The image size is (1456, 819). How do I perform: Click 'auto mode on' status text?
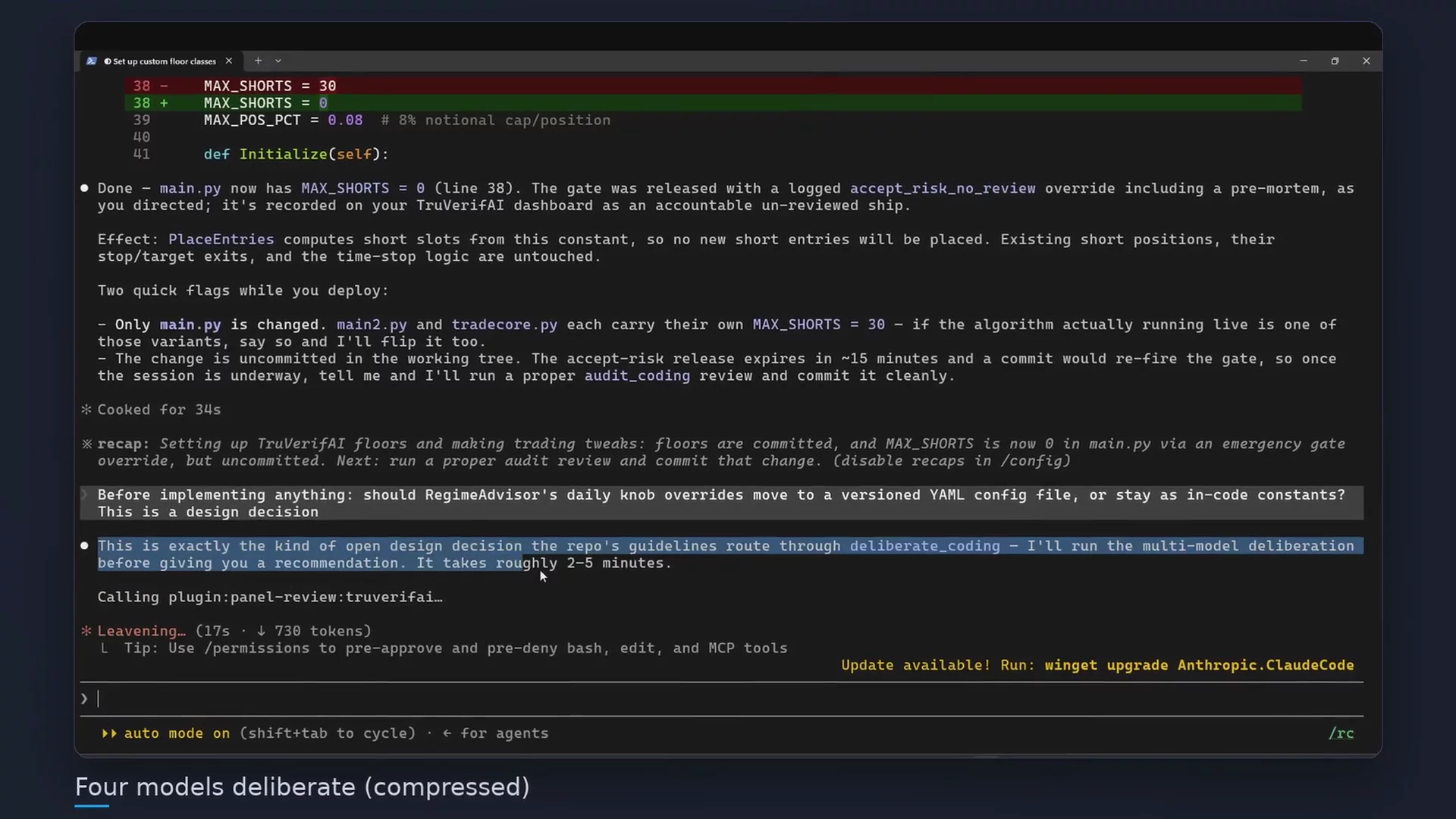[177, 733]
